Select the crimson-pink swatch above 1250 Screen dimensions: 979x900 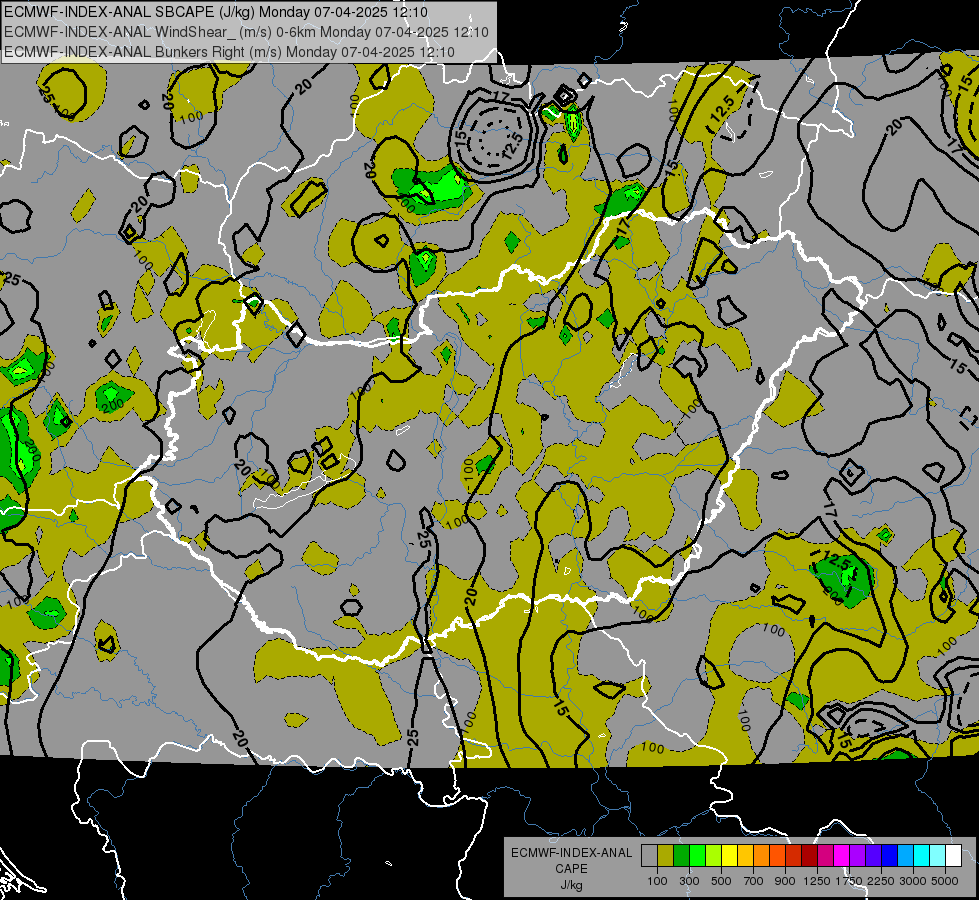coord(825,856)
